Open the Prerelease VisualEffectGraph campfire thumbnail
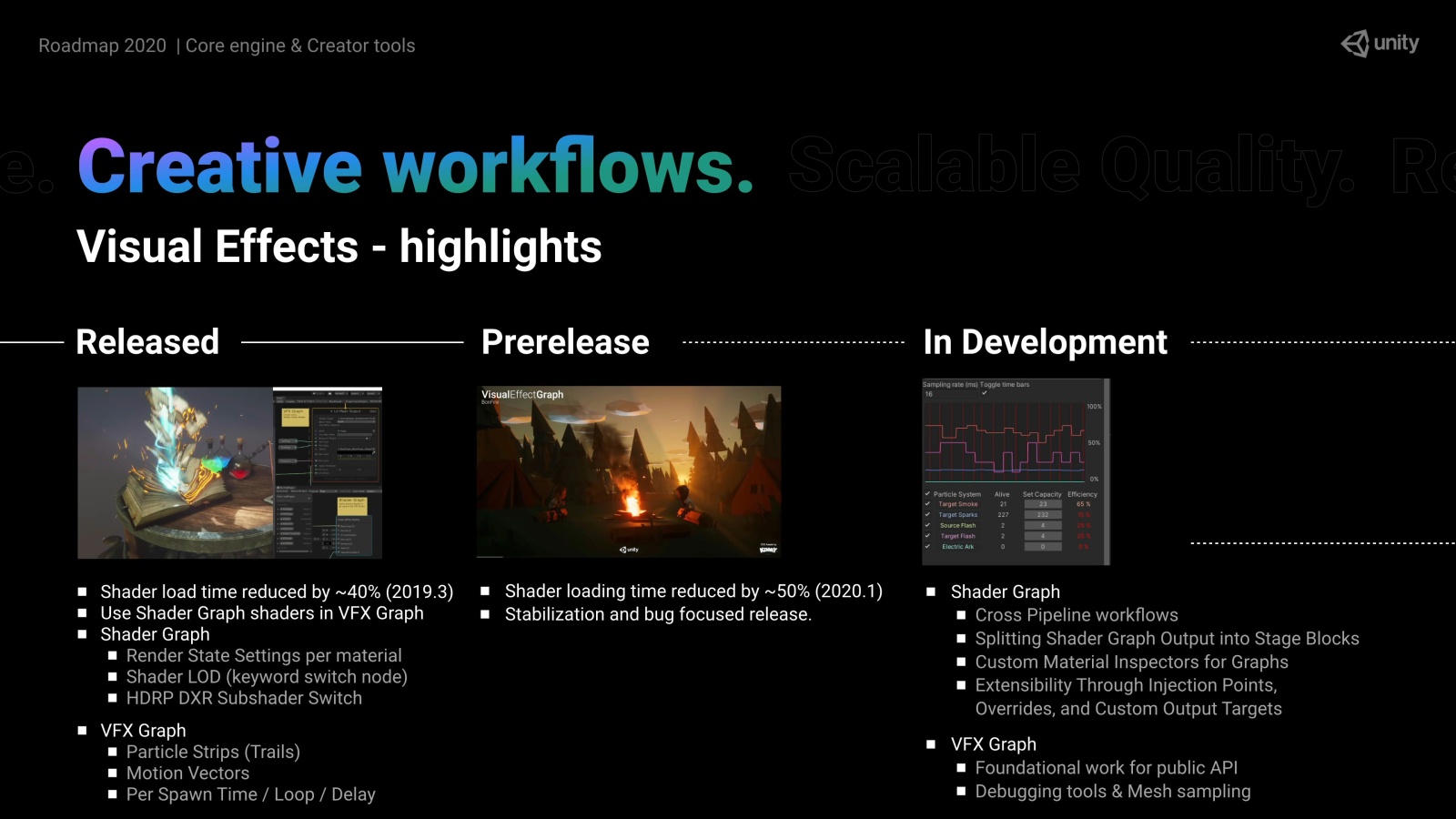The image size is (1456, 819). point(629,471)
